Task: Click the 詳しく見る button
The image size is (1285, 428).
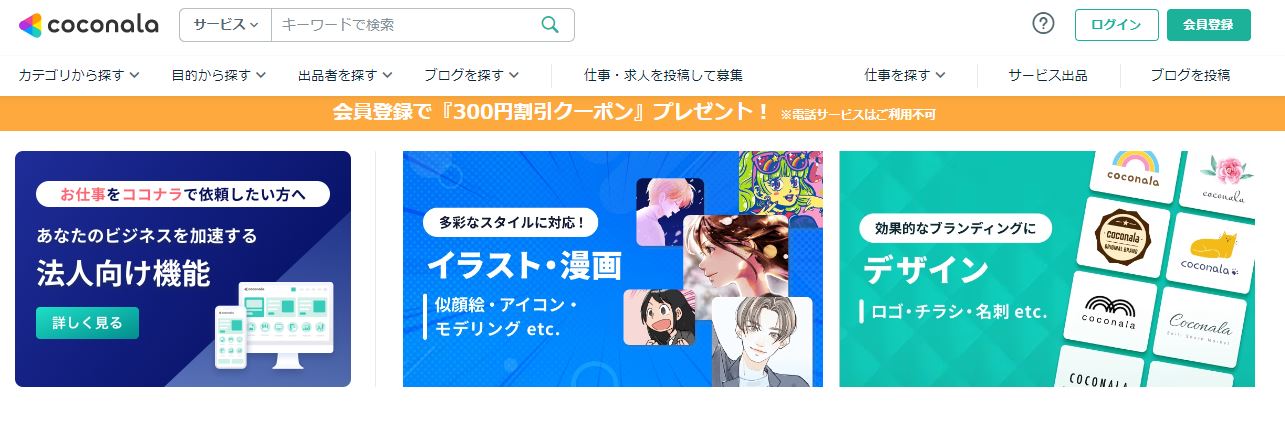Action: point(87,323)
